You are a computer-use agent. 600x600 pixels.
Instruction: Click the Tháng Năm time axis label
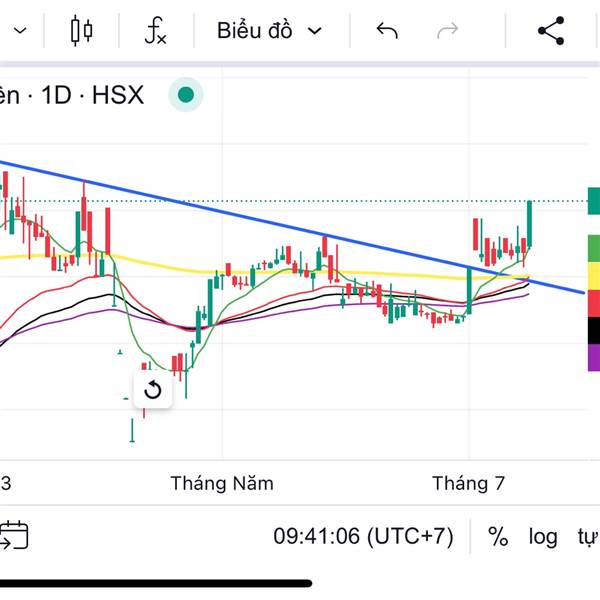tap(222, 483)
